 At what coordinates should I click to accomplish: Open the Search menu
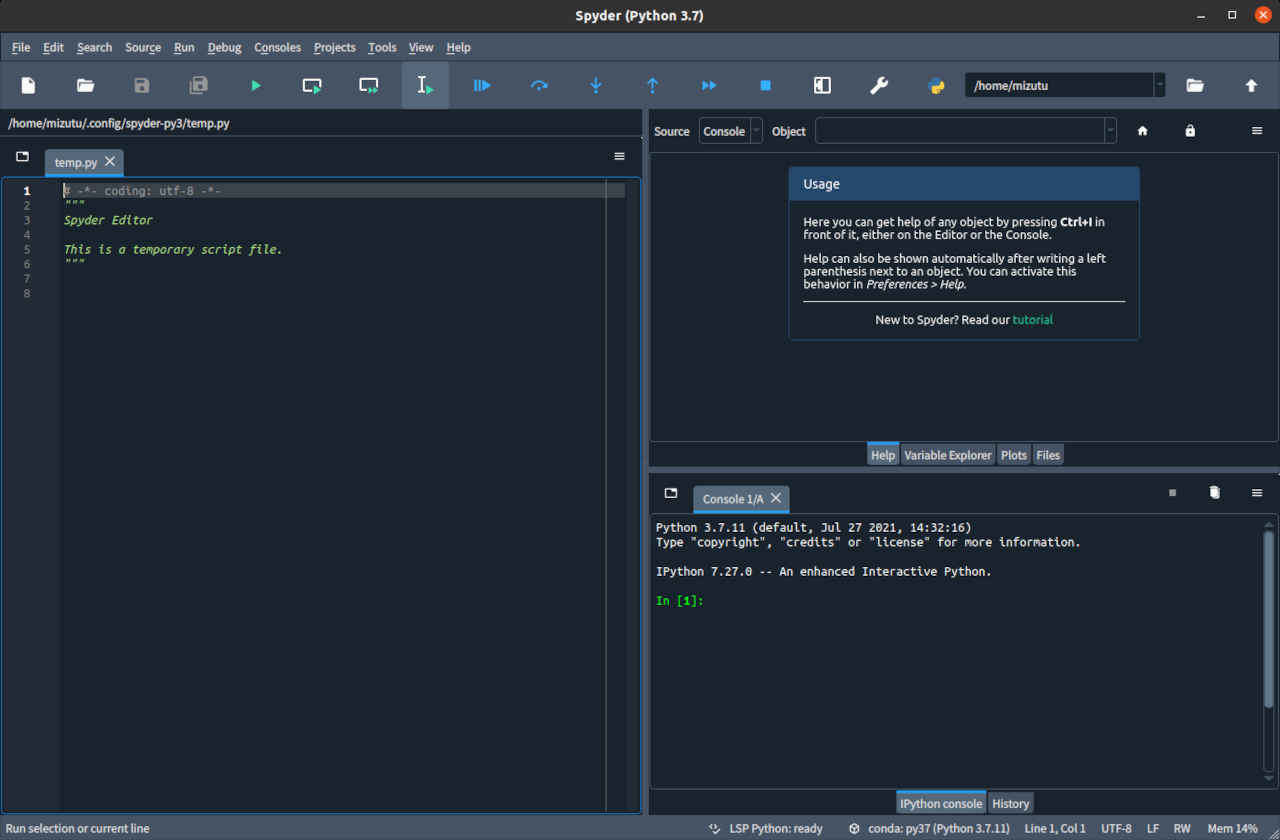pyautogui.click(x=94, y=47)
